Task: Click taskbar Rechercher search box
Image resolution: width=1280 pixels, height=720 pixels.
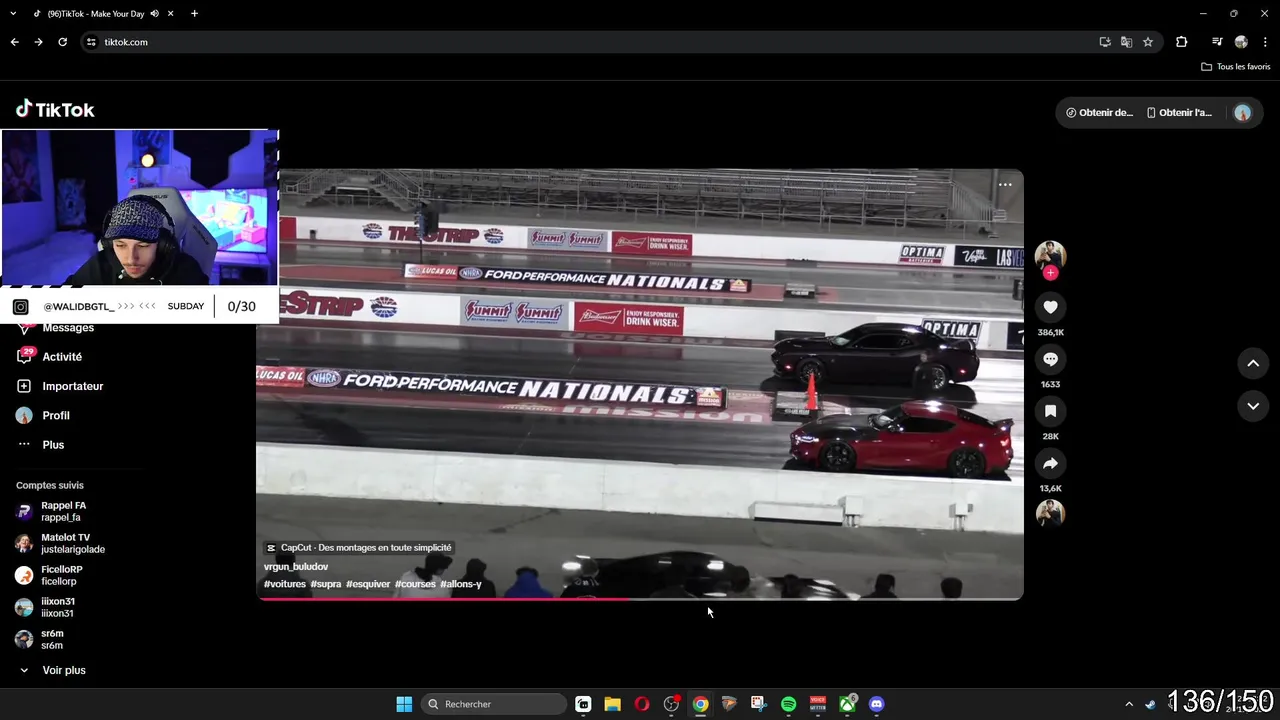Action: tap(494, 704)
